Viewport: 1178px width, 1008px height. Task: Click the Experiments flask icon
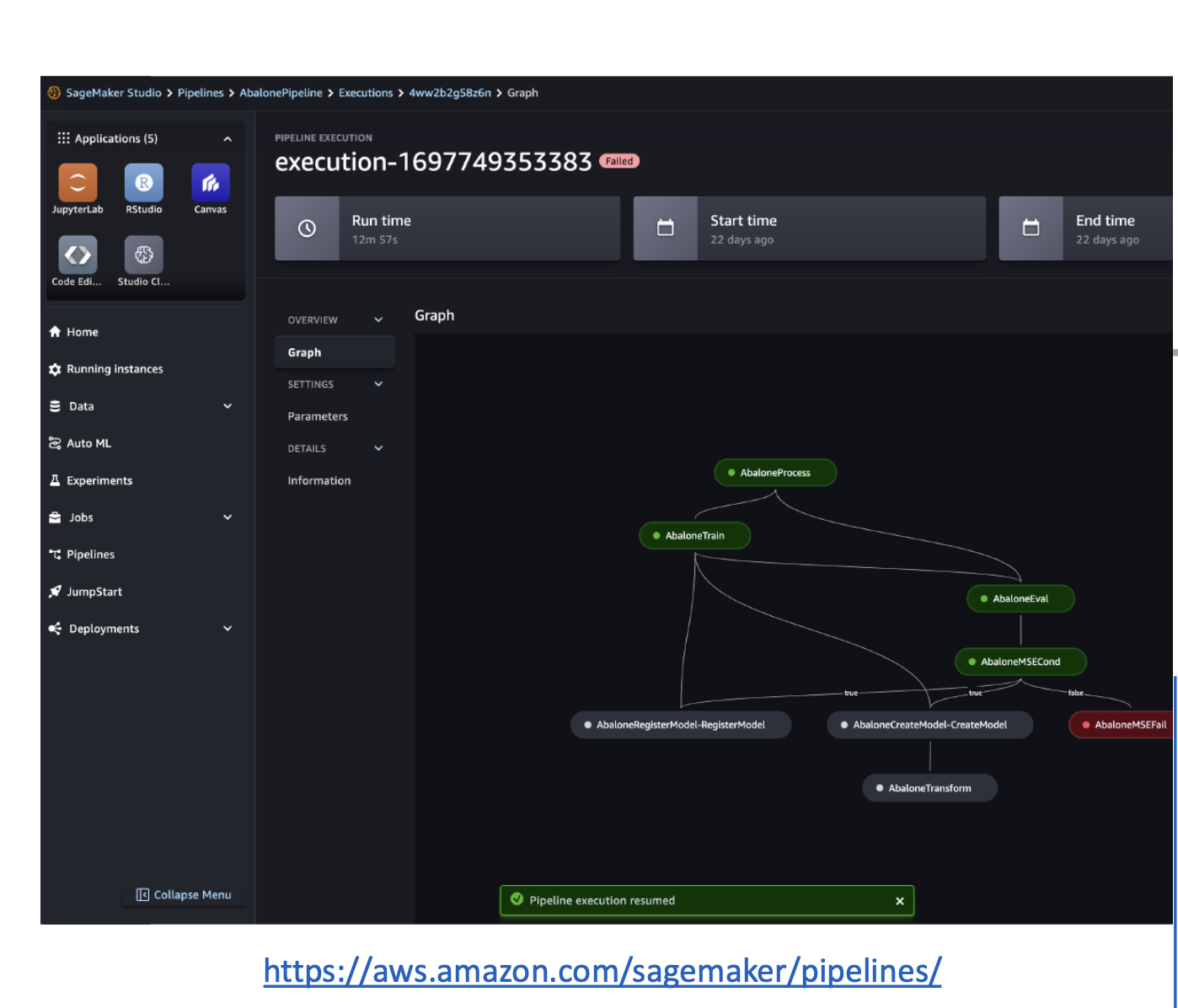56,480
